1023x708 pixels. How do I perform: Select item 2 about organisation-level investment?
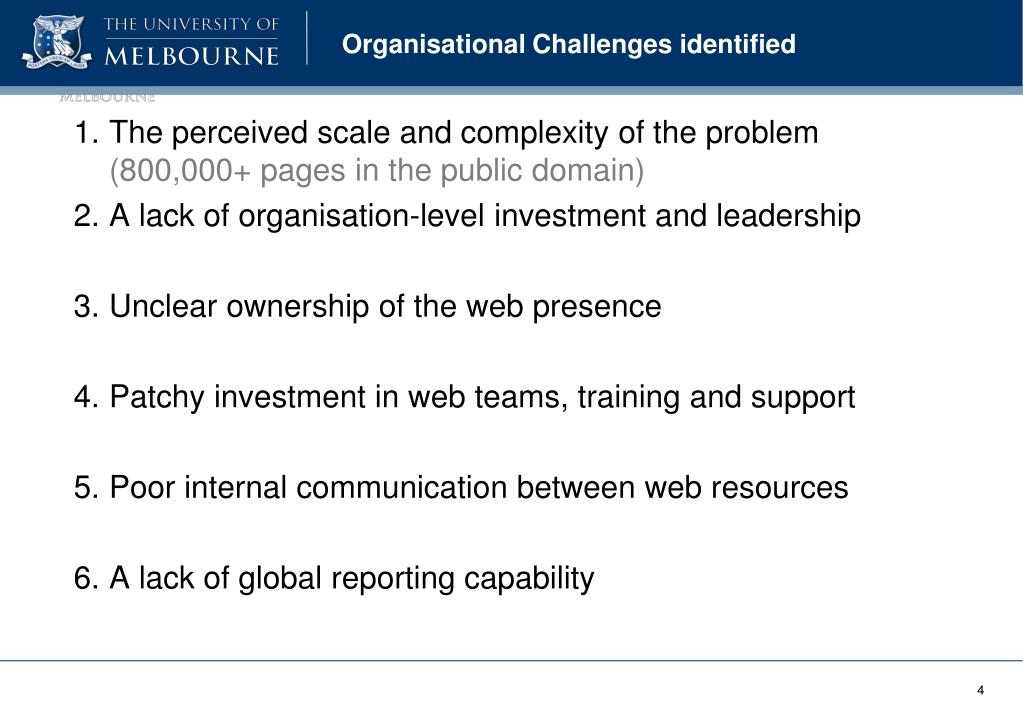click(x=467, y=216)
